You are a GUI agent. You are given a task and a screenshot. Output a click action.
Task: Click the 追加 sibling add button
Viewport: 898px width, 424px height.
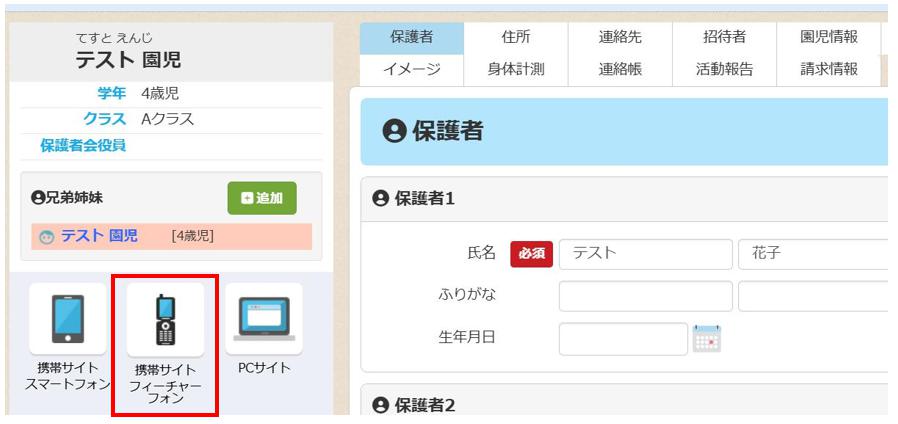(x=262, y=198)
